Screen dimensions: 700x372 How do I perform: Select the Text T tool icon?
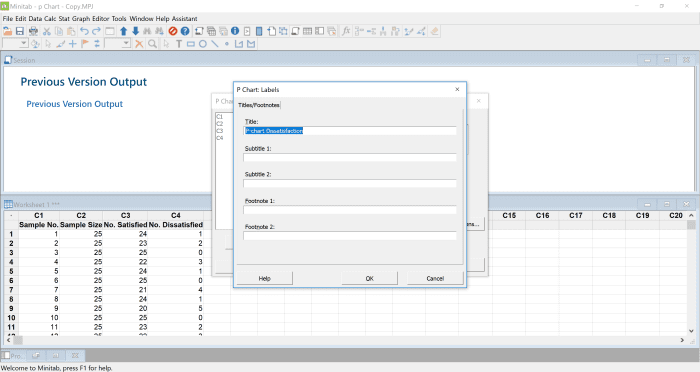click(179, 44)
